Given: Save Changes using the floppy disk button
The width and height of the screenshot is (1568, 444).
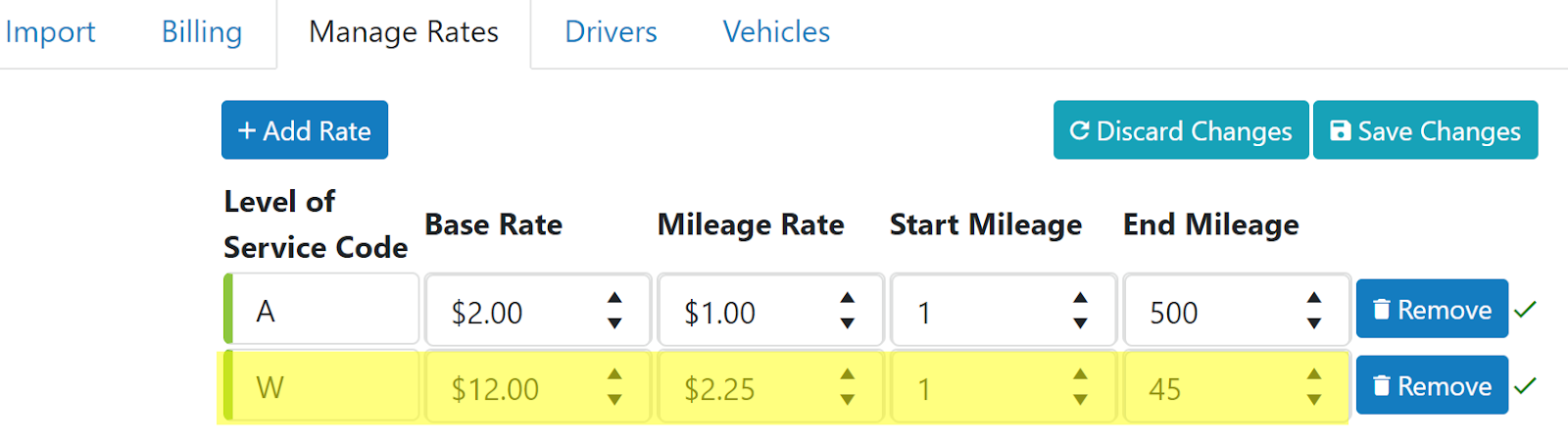Looking at the screenshot, I should coord(1425,130).
